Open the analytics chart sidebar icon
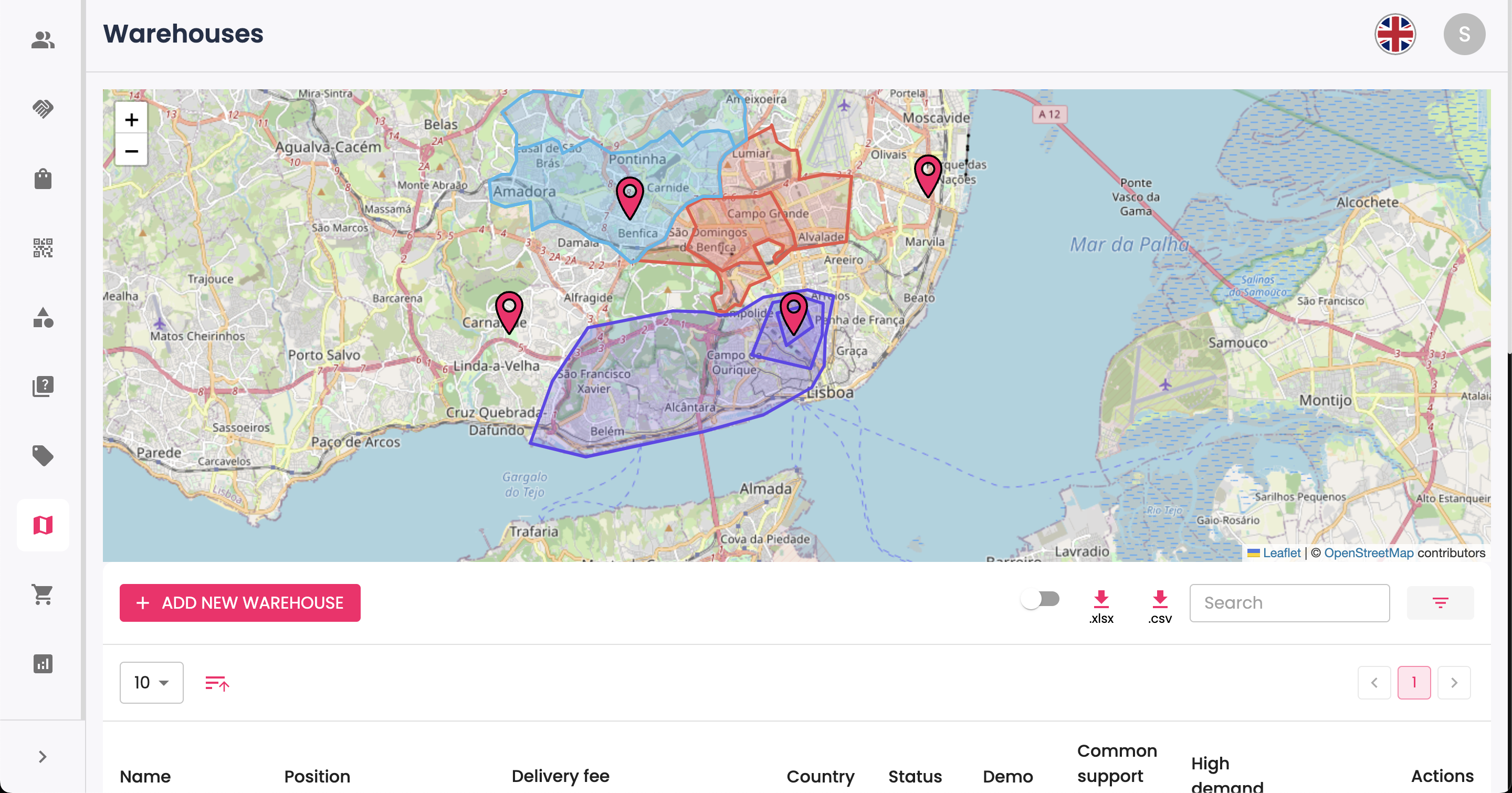This screenshot has height=793, width=1512. point(43,664)
